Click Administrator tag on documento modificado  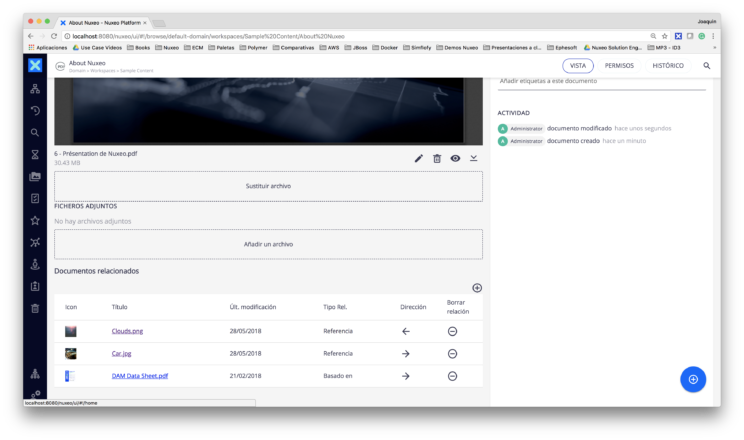pyautogui.click(x=526, y=129)
